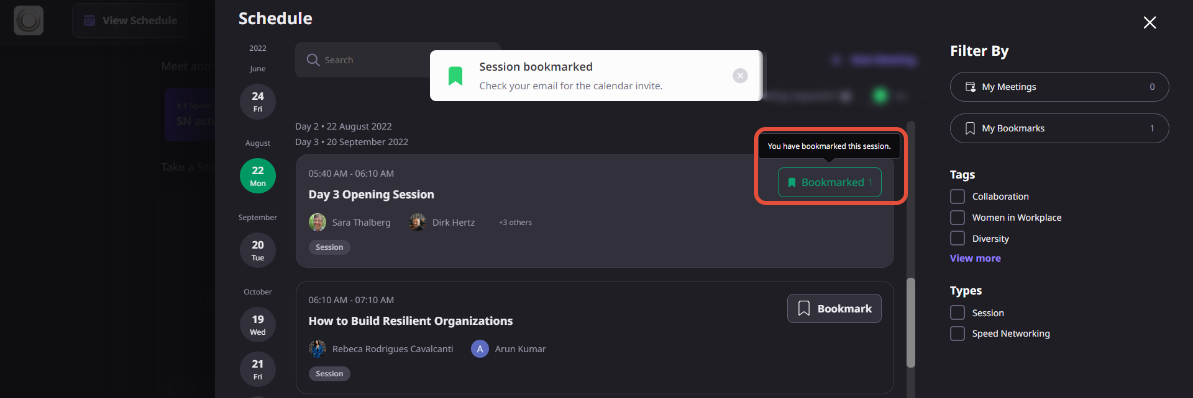
Task: Bookmark How to Build Resilient Organizations
Action: (x=835, y=308)
